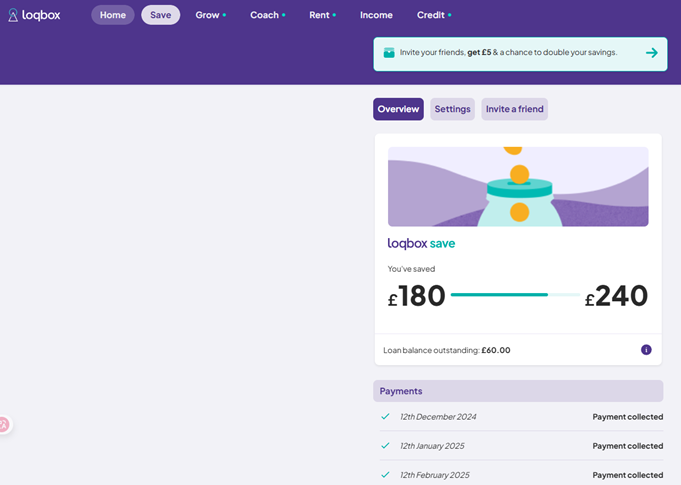Viewport: 681px width, 485px height.
Task: Switch to the Overview tab
Action: point(398,109)
